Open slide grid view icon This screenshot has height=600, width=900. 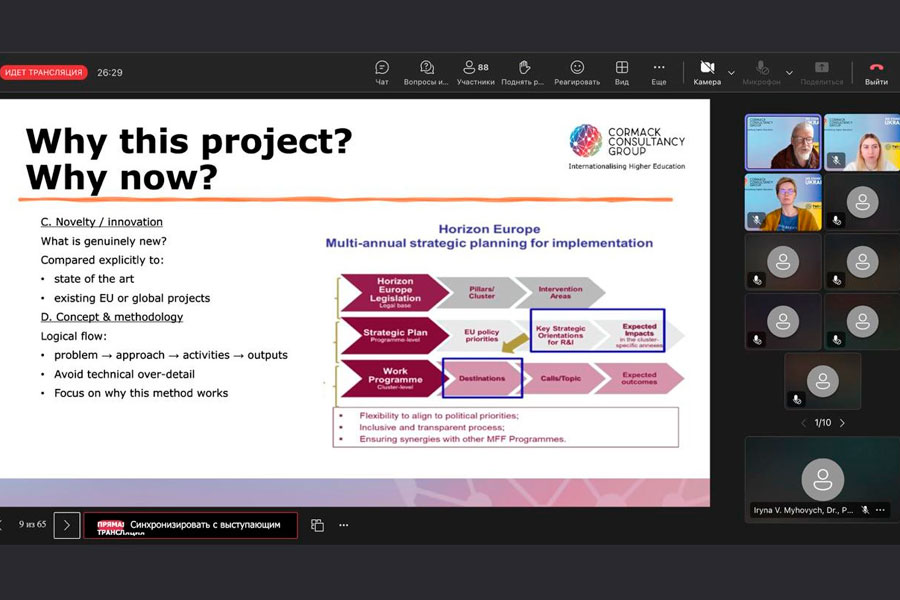[317, 525]
